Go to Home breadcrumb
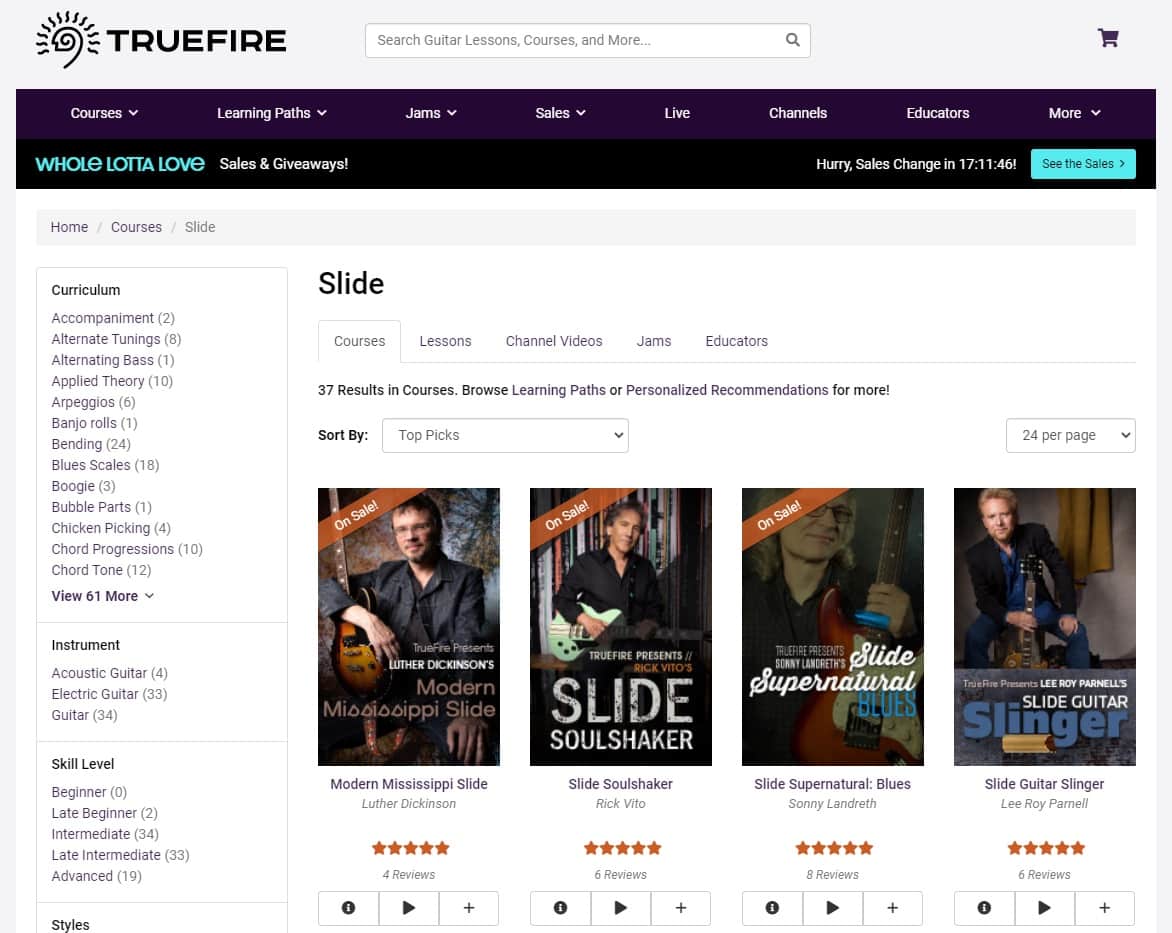The width and height of the screenshot is (1172, 933). click(69, 227)
